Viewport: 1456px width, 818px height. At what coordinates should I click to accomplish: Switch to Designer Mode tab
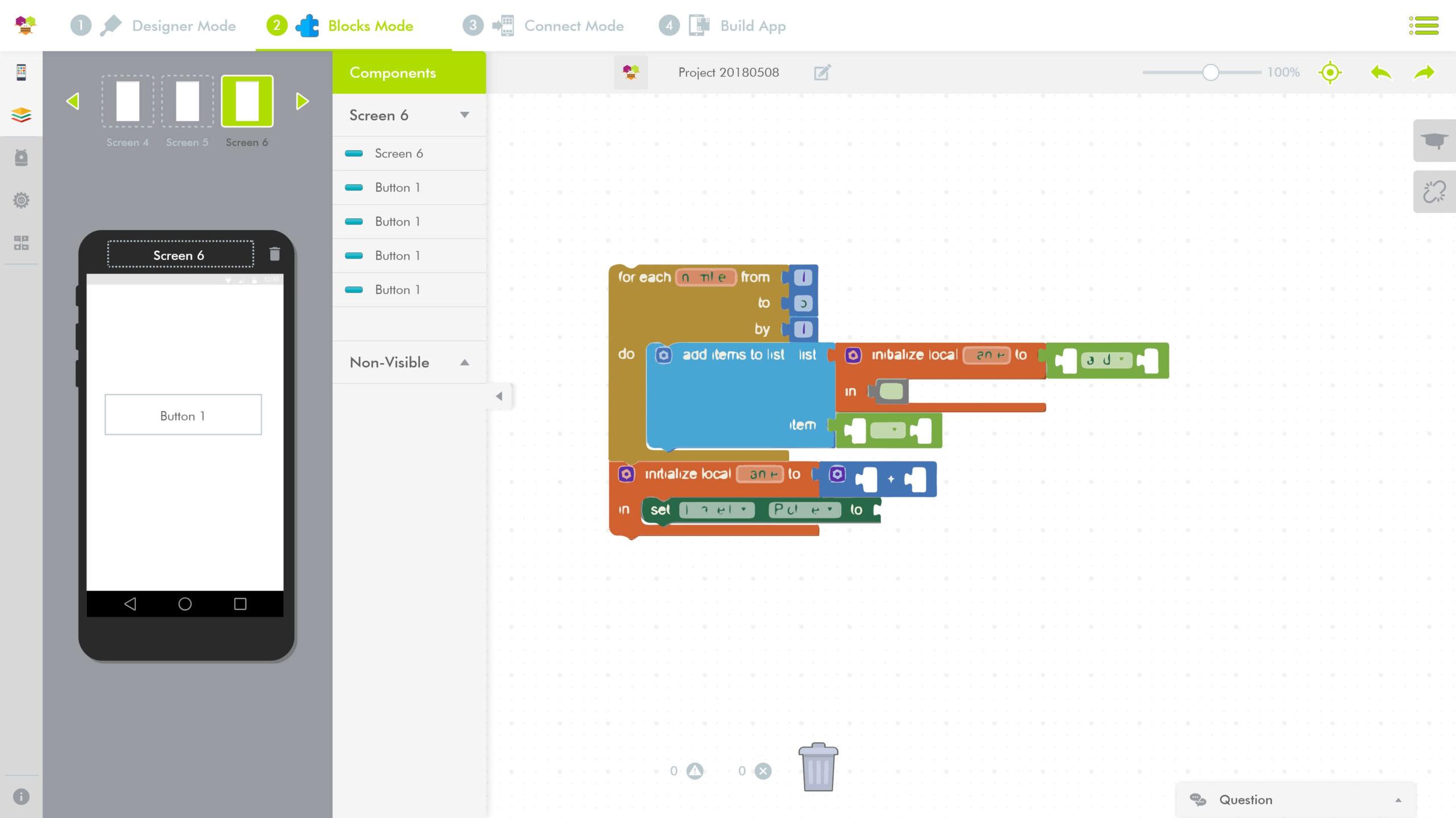click(x=183, y=26)
